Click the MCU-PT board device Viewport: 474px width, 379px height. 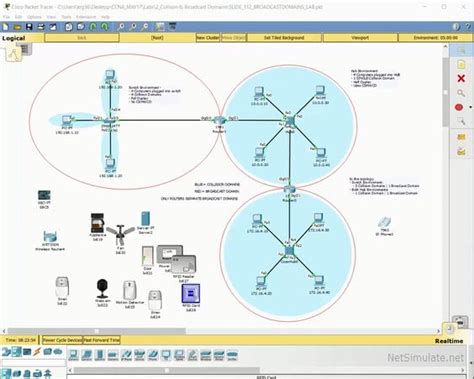coord(44,195)
